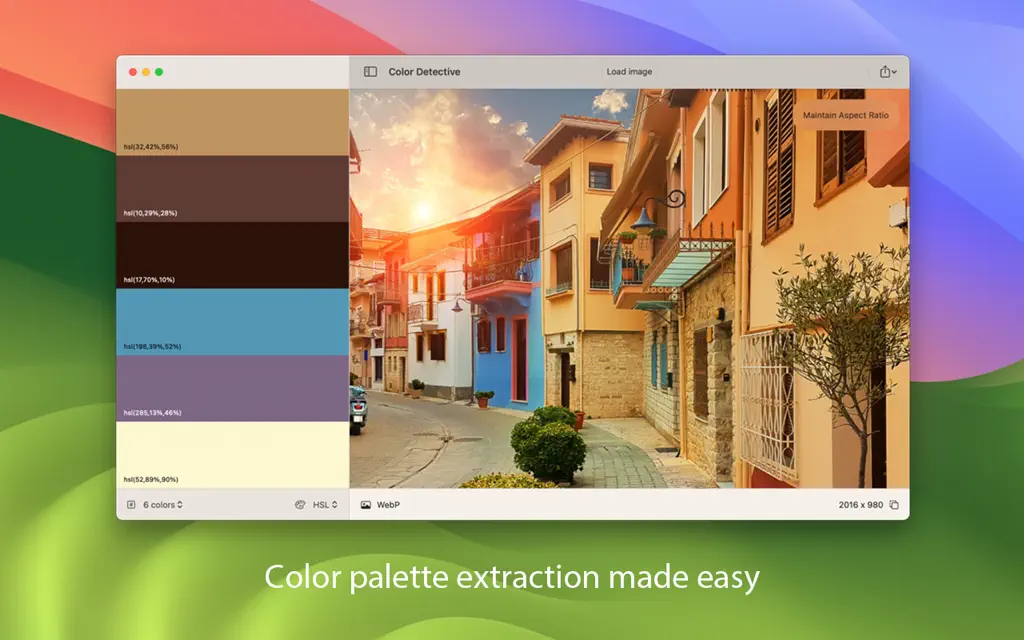Open the 6 colors count selector

pyautogui.click(x=160, y=505)
